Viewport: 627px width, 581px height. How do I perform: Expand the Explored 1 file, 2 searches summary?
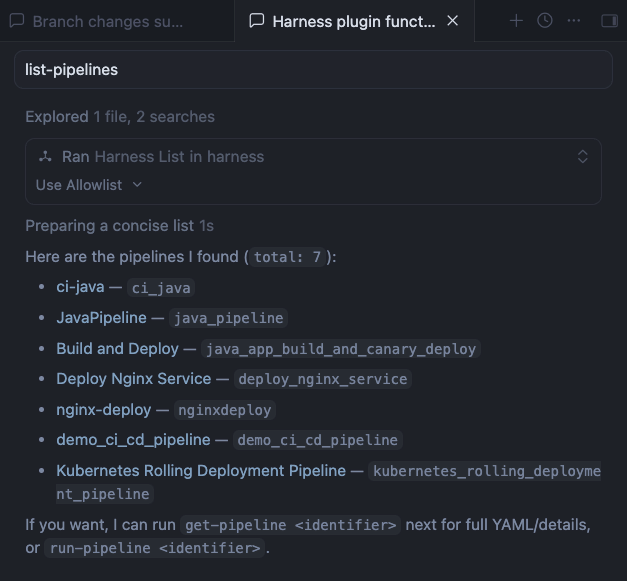[x=120, y=117]
